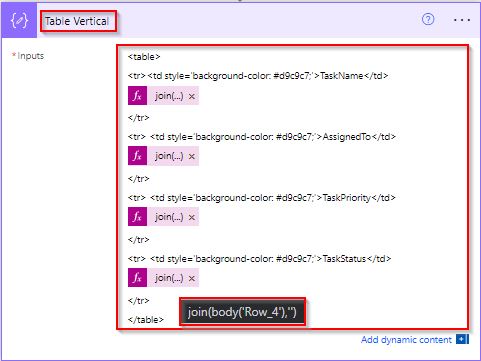Click the Add dynamic content link
This screenshot has width=481, height=361.
[x=406, y=340]
